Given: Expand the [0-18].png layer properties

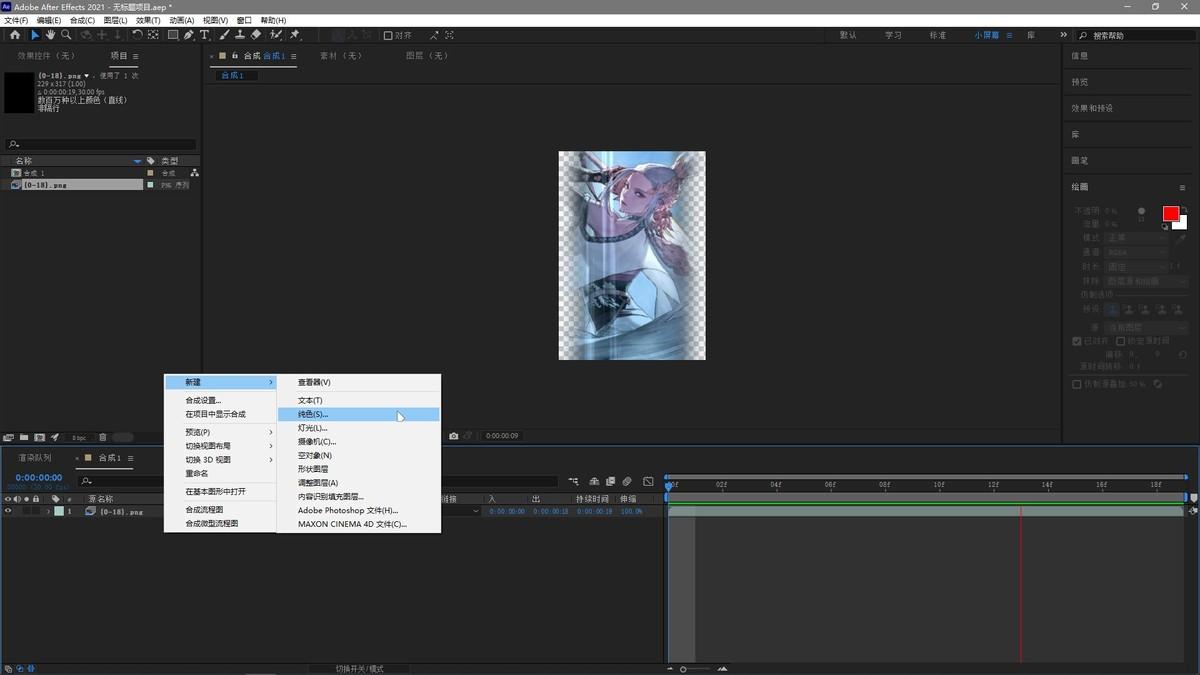Looking at the screenshot, I should (x=48, y=511).
